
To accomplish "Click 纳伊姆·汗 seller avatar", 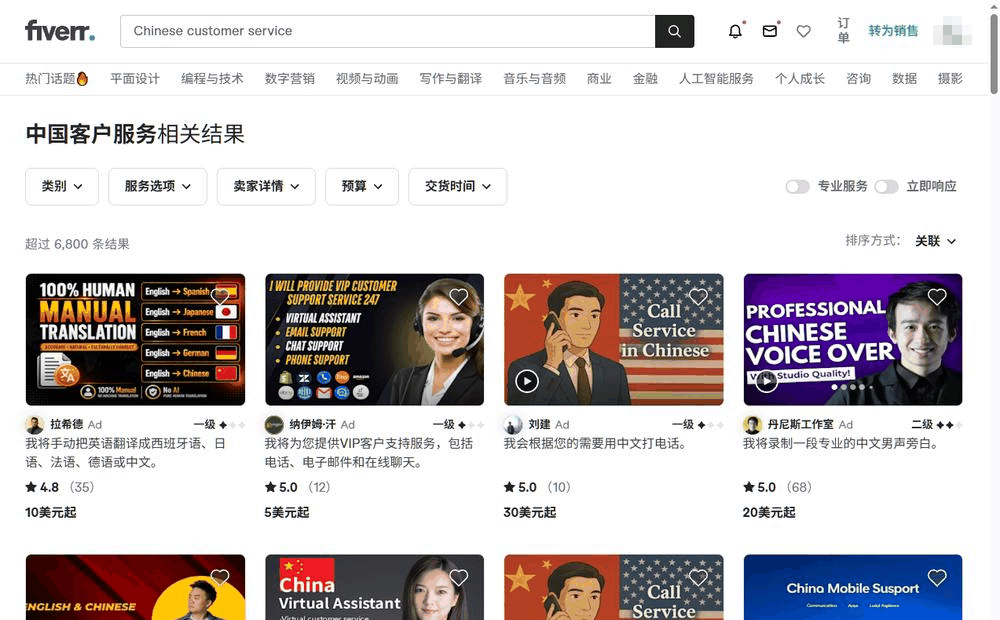I will point(274,424).
